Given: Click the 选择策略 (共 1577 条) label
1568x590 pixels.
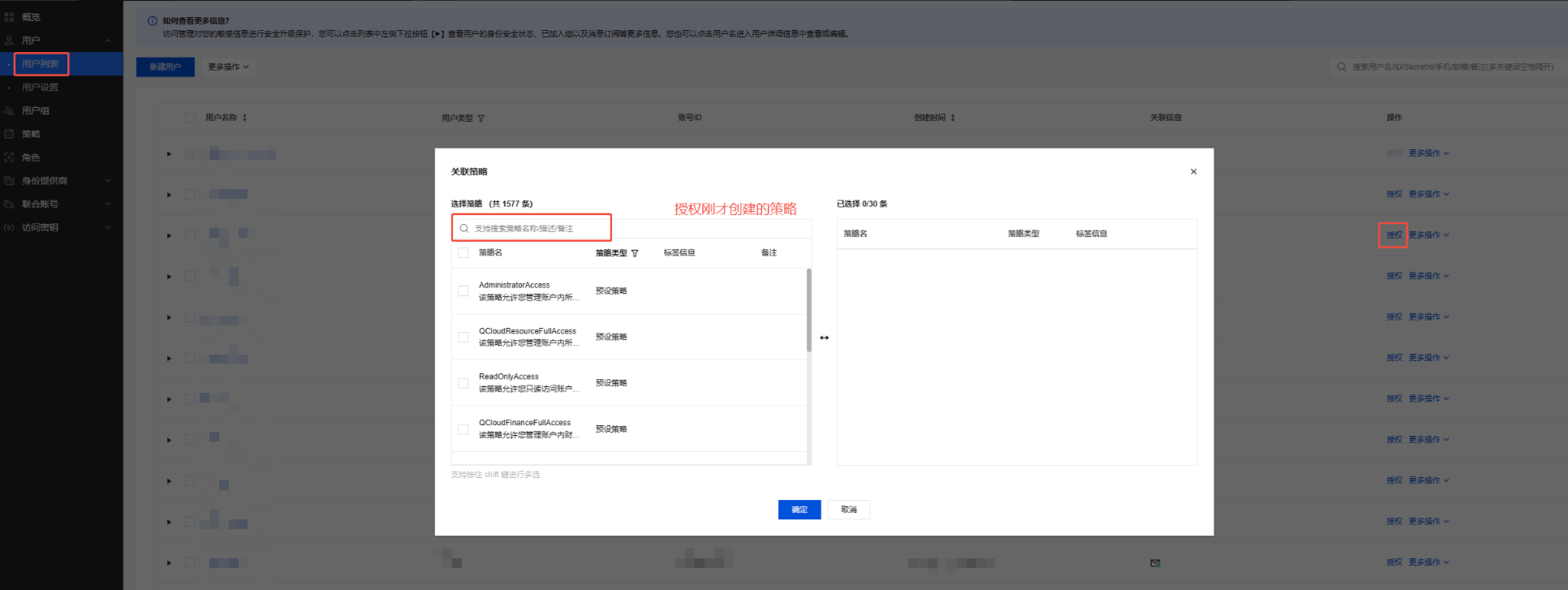Looking at the screenshot, I should (492, 204).
